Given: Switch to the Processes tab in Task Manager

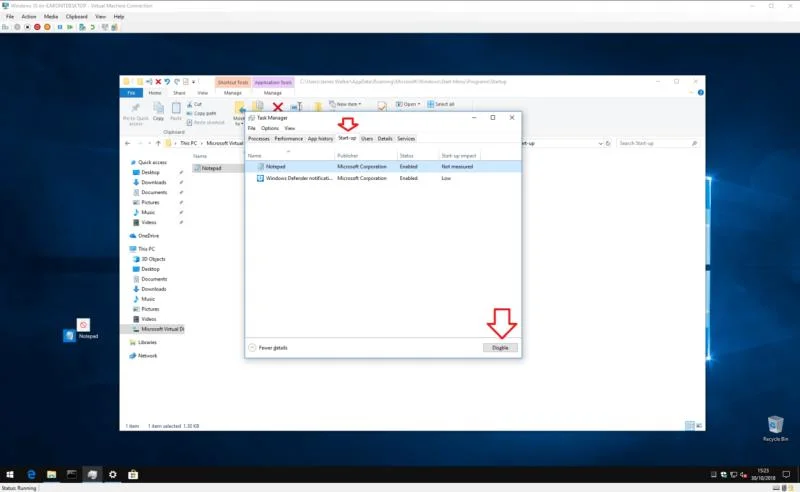Looking at the screenshot, I should pos(259,139).
